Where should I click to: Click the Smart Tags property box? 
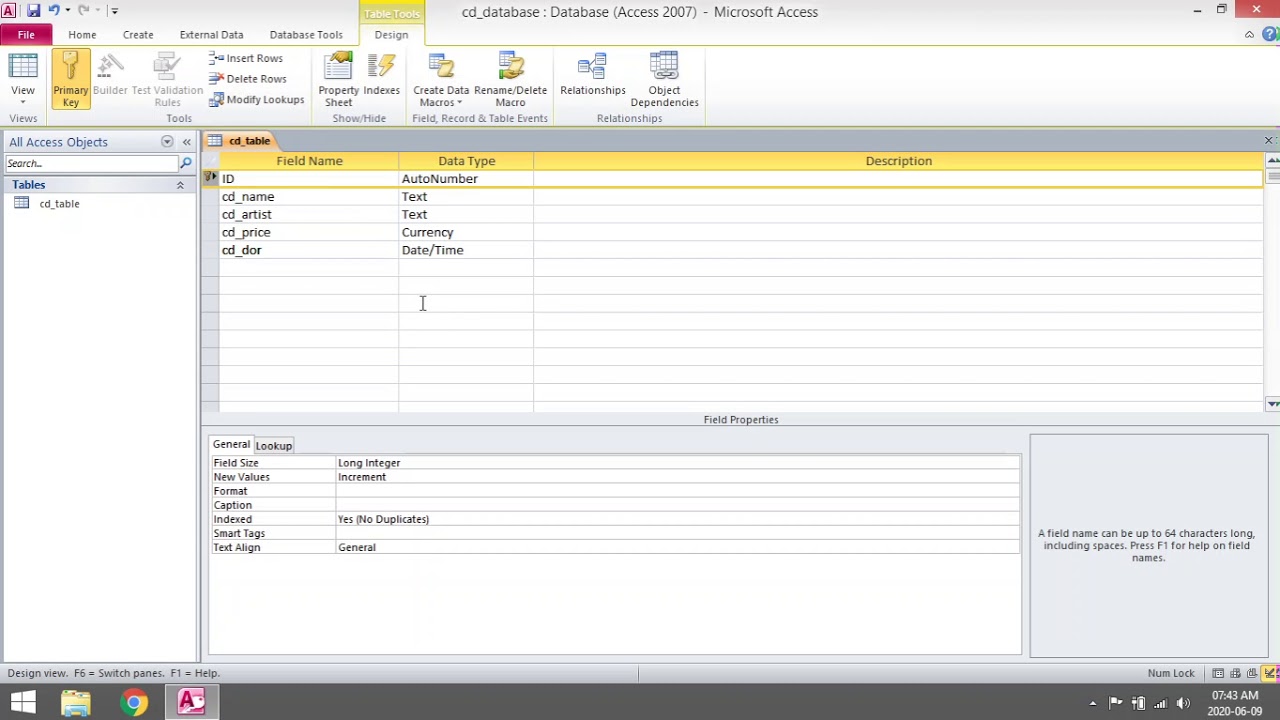point(677,533)
